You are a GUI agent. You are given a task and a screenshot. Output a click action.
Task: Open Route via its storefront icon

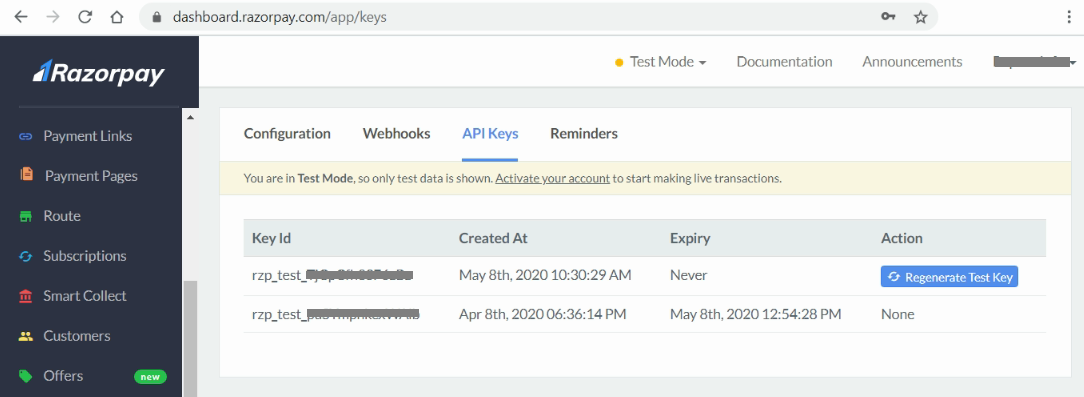(x=26, y=216)
